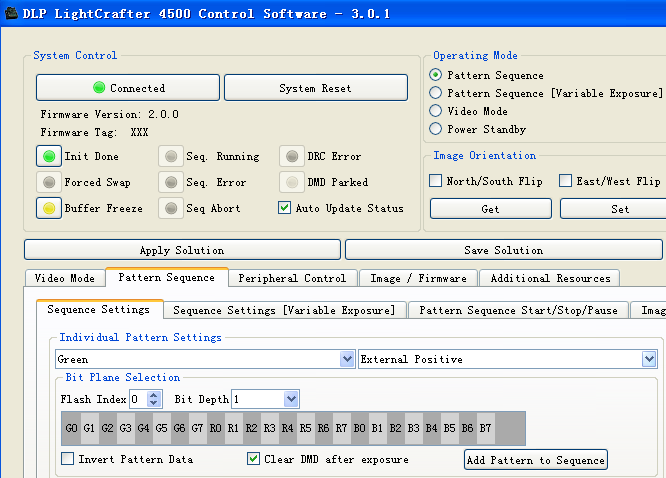
Task: Click the application icon in title bar
Action: [11, 13]
